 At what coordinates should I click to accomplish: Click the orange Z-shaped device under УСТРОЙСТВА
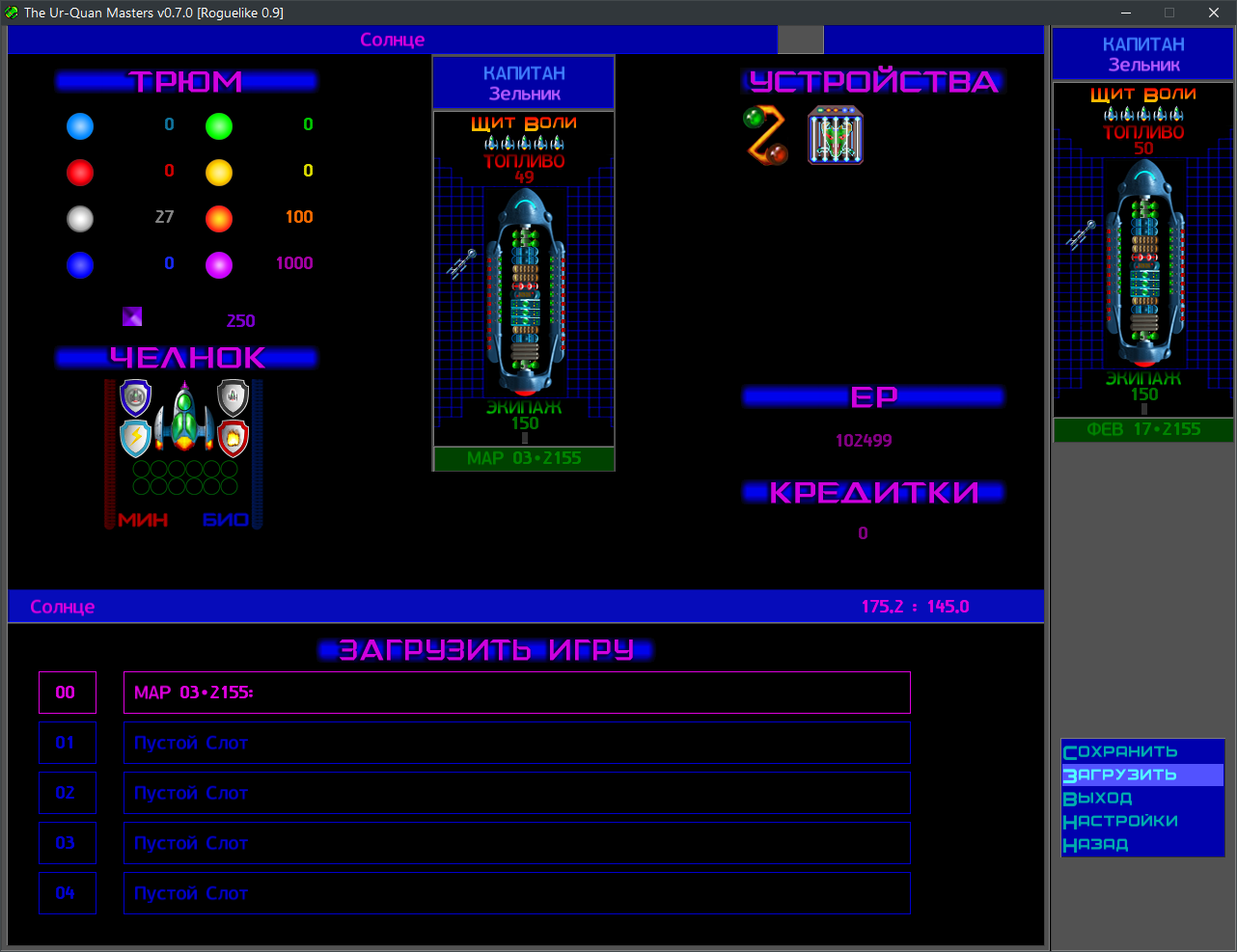766,136
